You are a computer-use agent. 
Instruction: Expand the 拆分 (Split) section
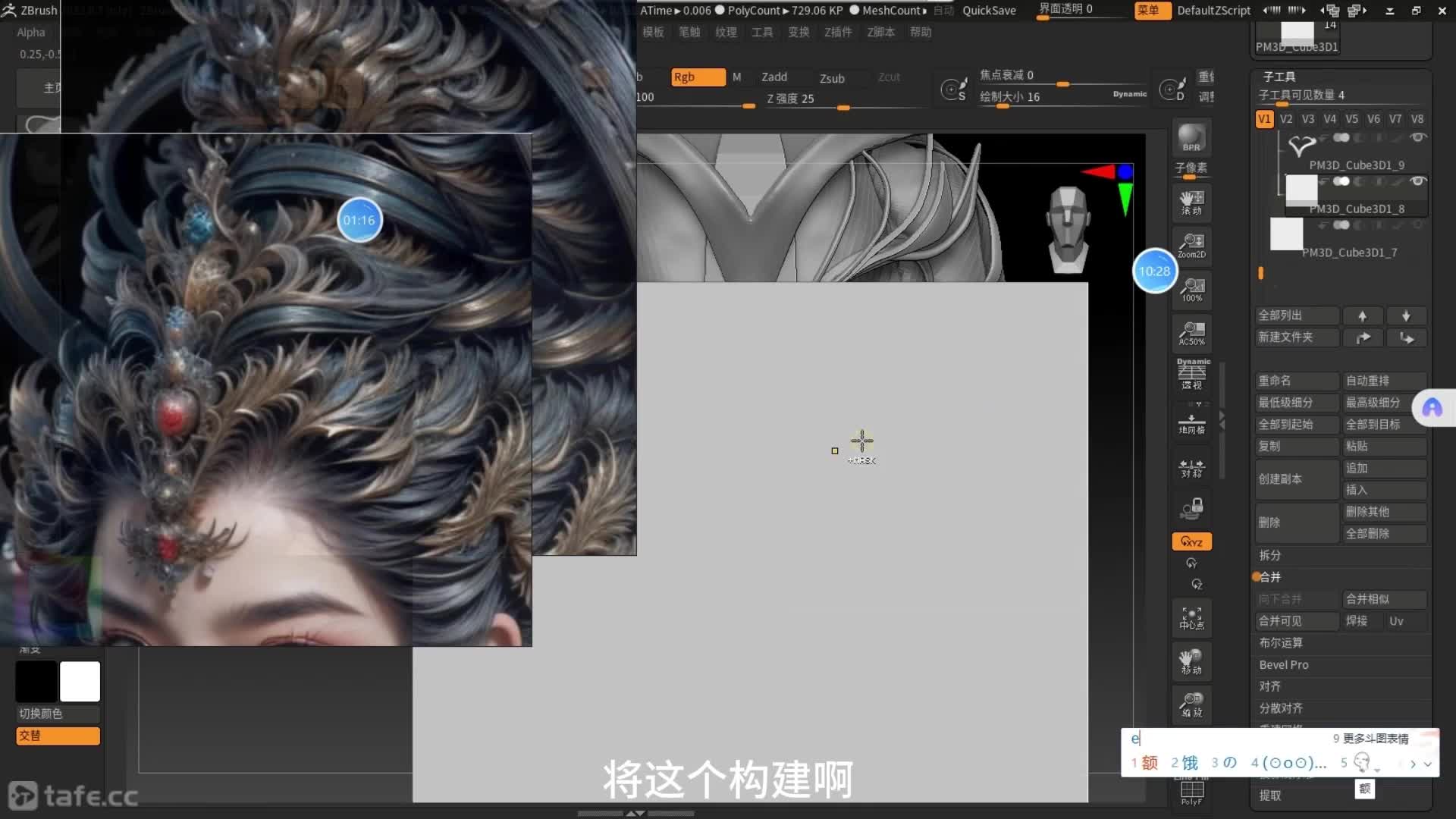coord(1270,555)
